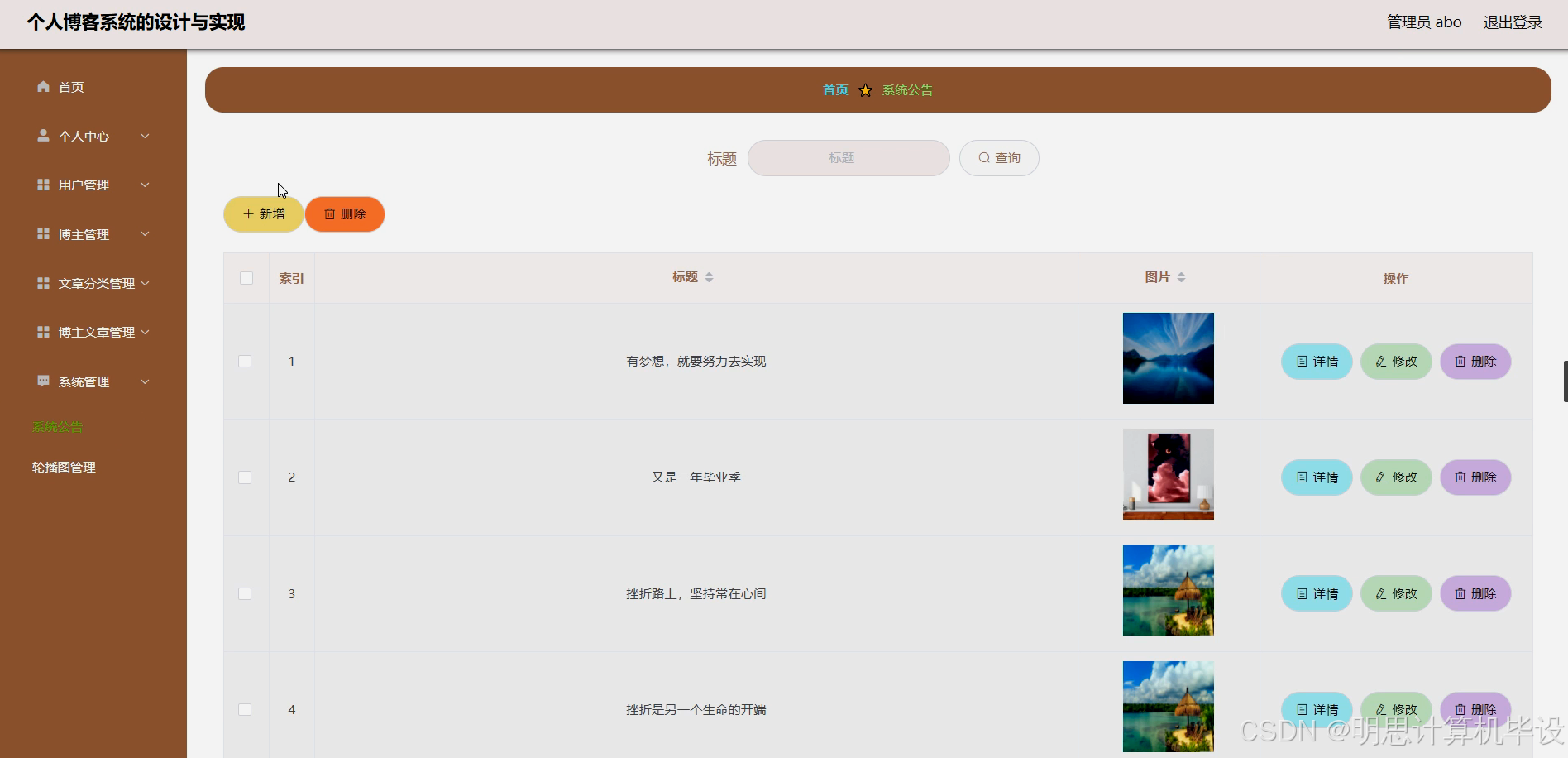Click the 新增 add button
This screenshot has width=1568, height=758.
tap(263, 214)
